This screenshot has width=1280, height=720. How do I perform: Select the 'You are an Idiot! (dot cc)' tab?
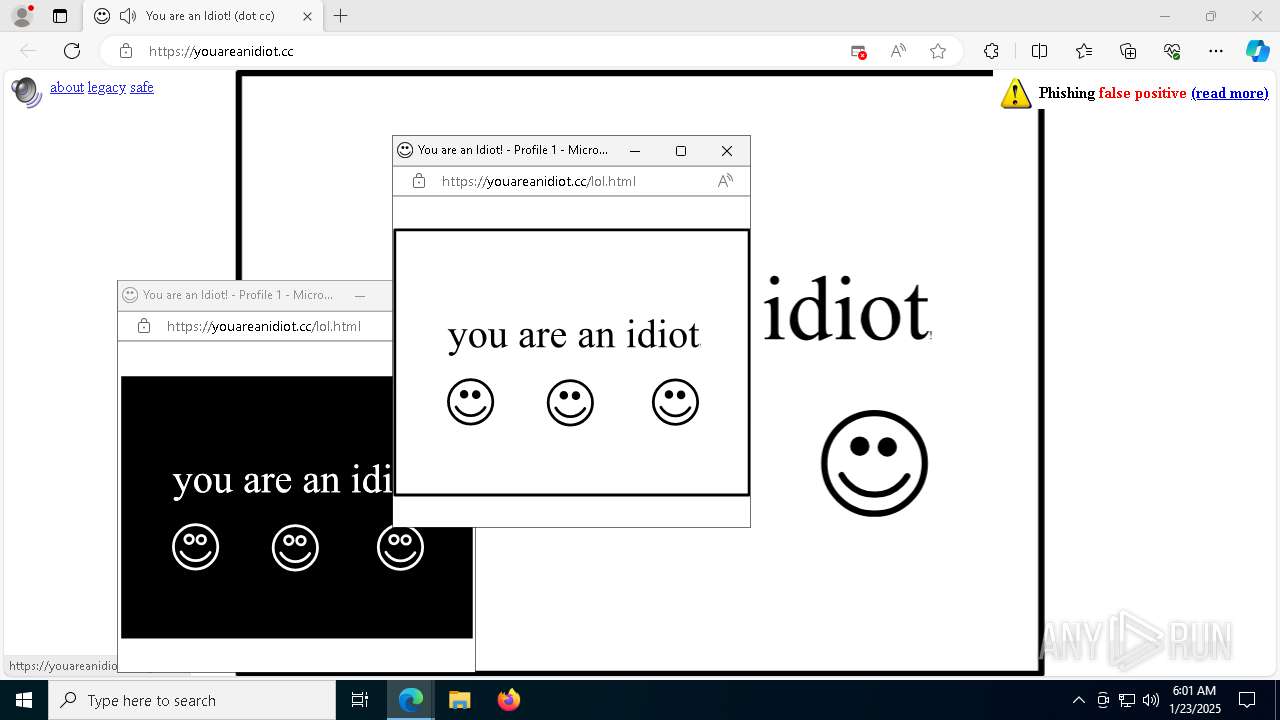[x=204, y=16]
